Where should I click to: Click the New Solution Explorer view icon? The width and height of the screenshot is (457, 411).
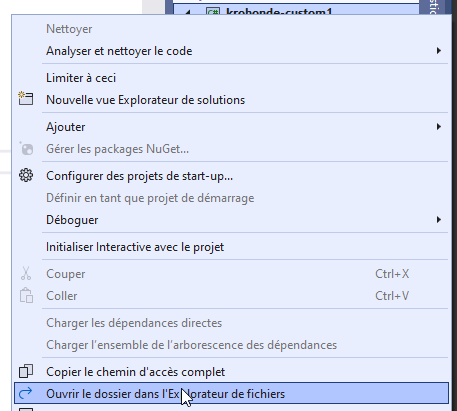coord(26,99)
